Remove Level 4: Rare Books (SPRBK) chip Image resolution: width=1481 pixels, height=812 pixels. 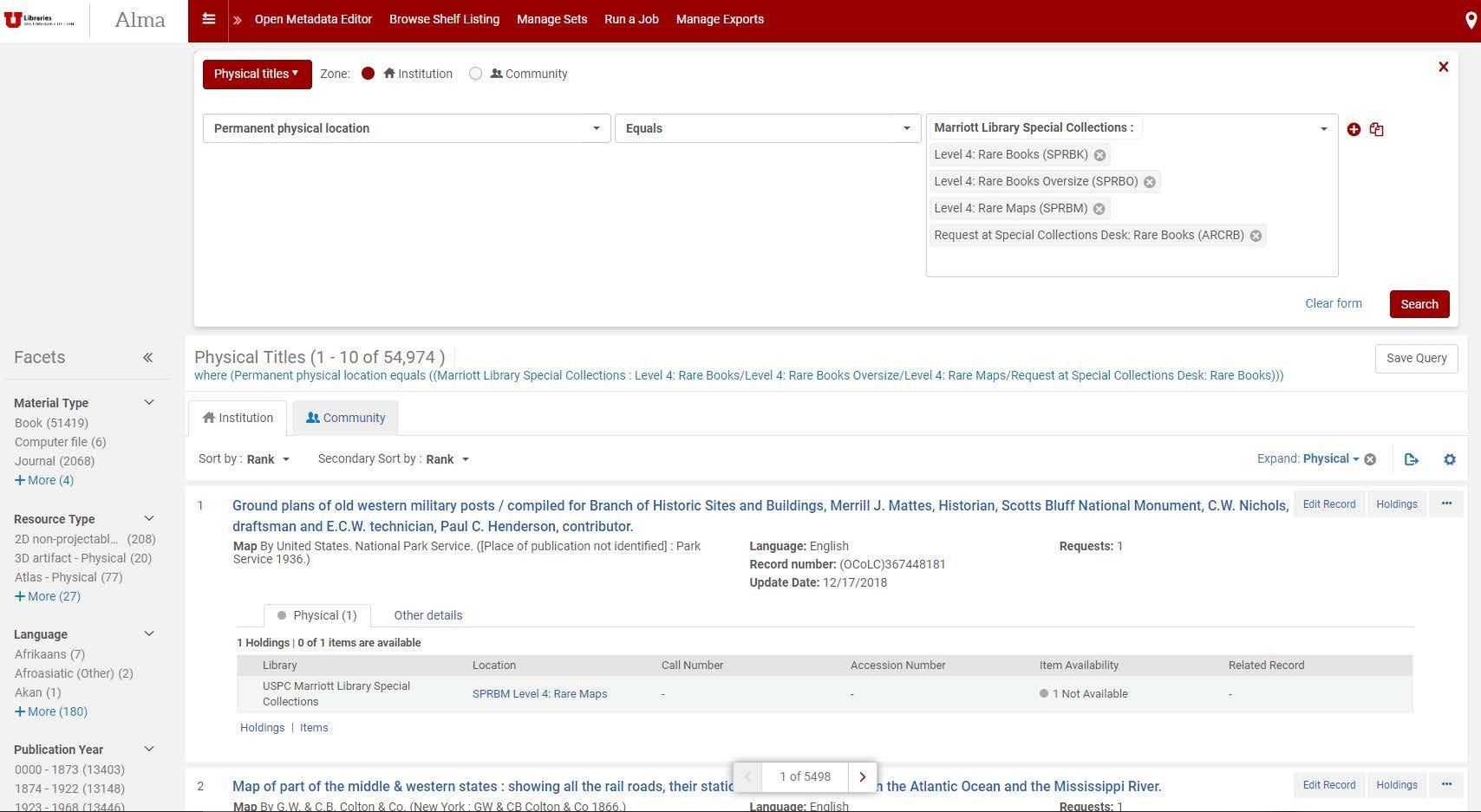1099,155
